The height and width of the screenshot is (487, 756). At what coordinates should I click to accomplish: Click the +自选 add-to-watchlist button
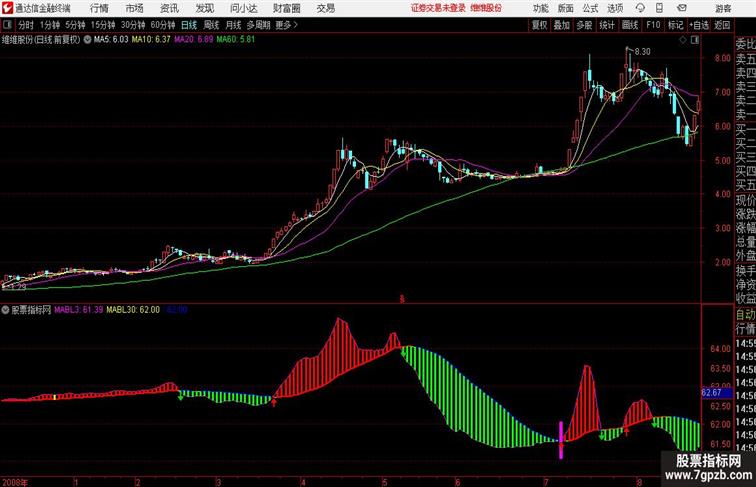pos(699,25)
